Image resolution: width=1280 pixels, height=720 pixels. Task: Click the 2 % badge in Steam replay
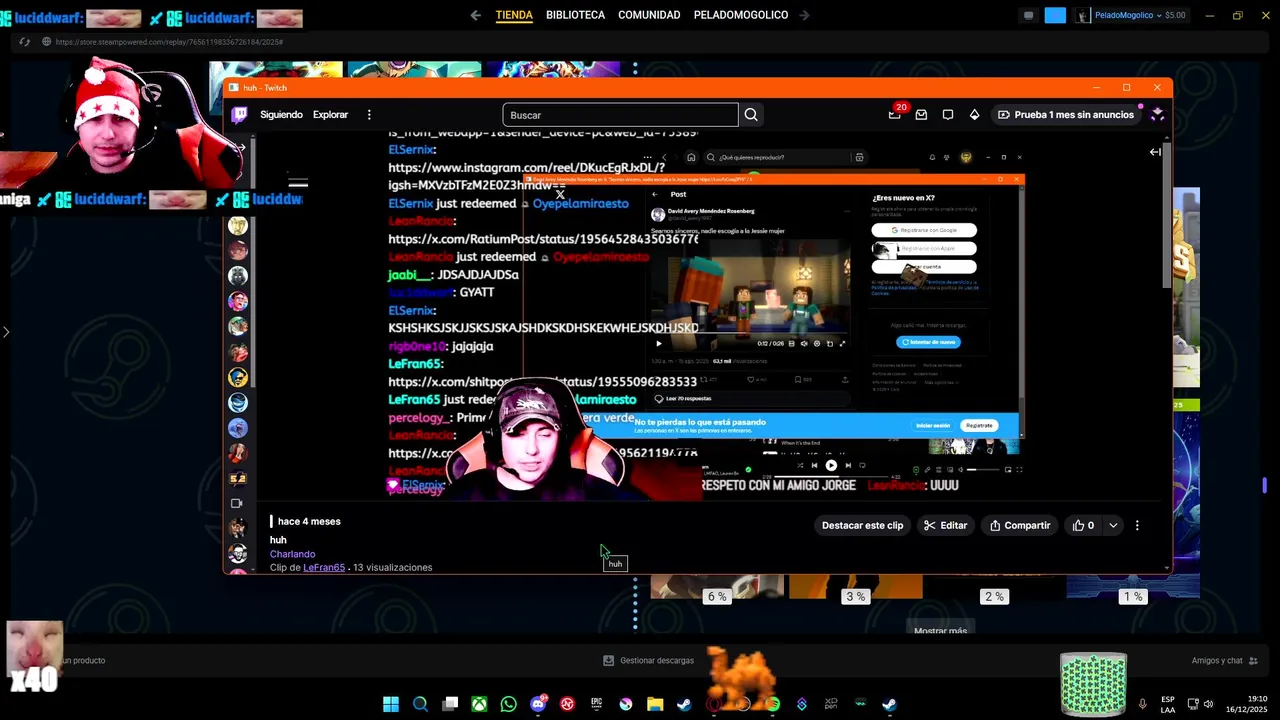point(993,596)
